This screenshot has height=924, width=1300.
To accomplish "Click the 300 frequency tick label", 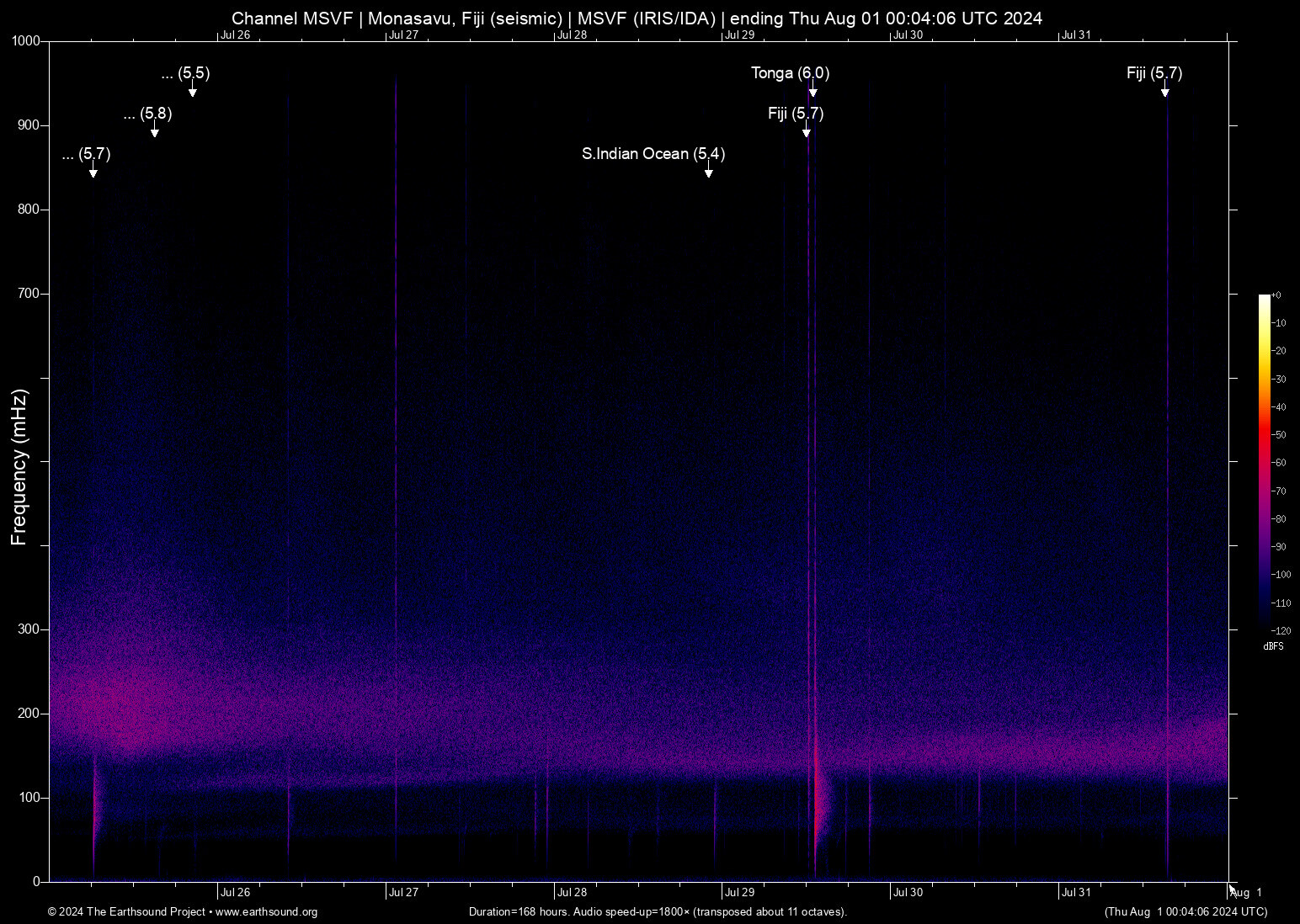I will (x=29, y=629).
